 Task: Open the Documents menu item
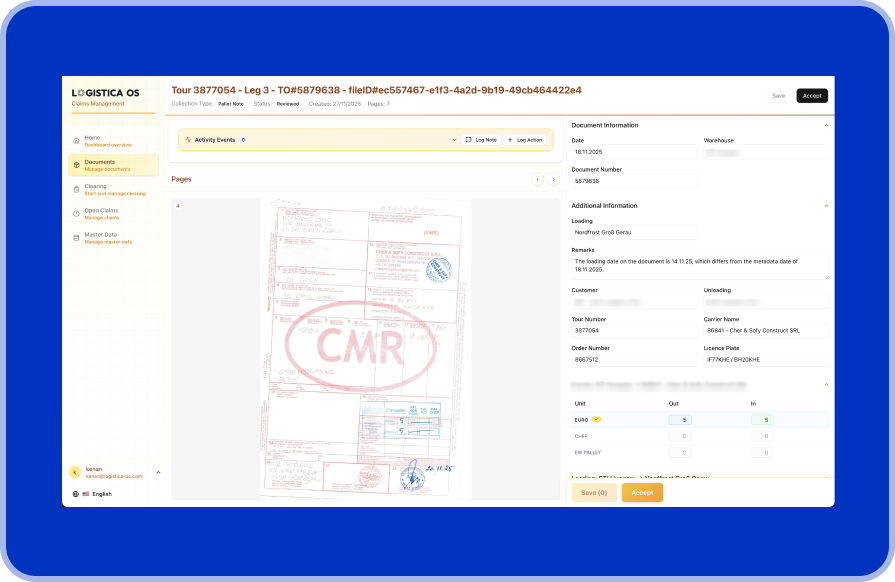pyautogui.click(x=113, y=165)
